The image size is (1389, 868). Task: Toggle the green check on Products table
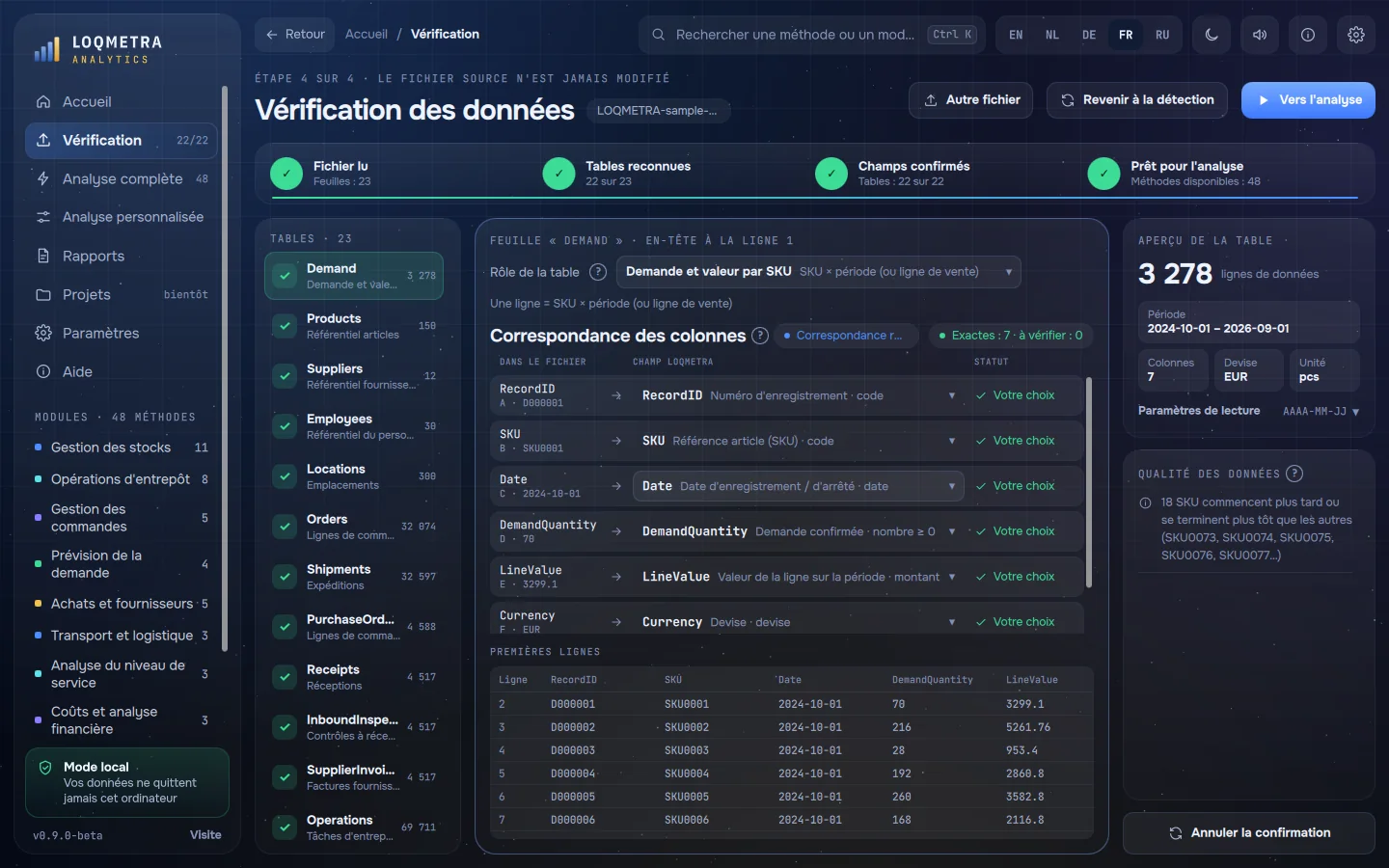285,326
